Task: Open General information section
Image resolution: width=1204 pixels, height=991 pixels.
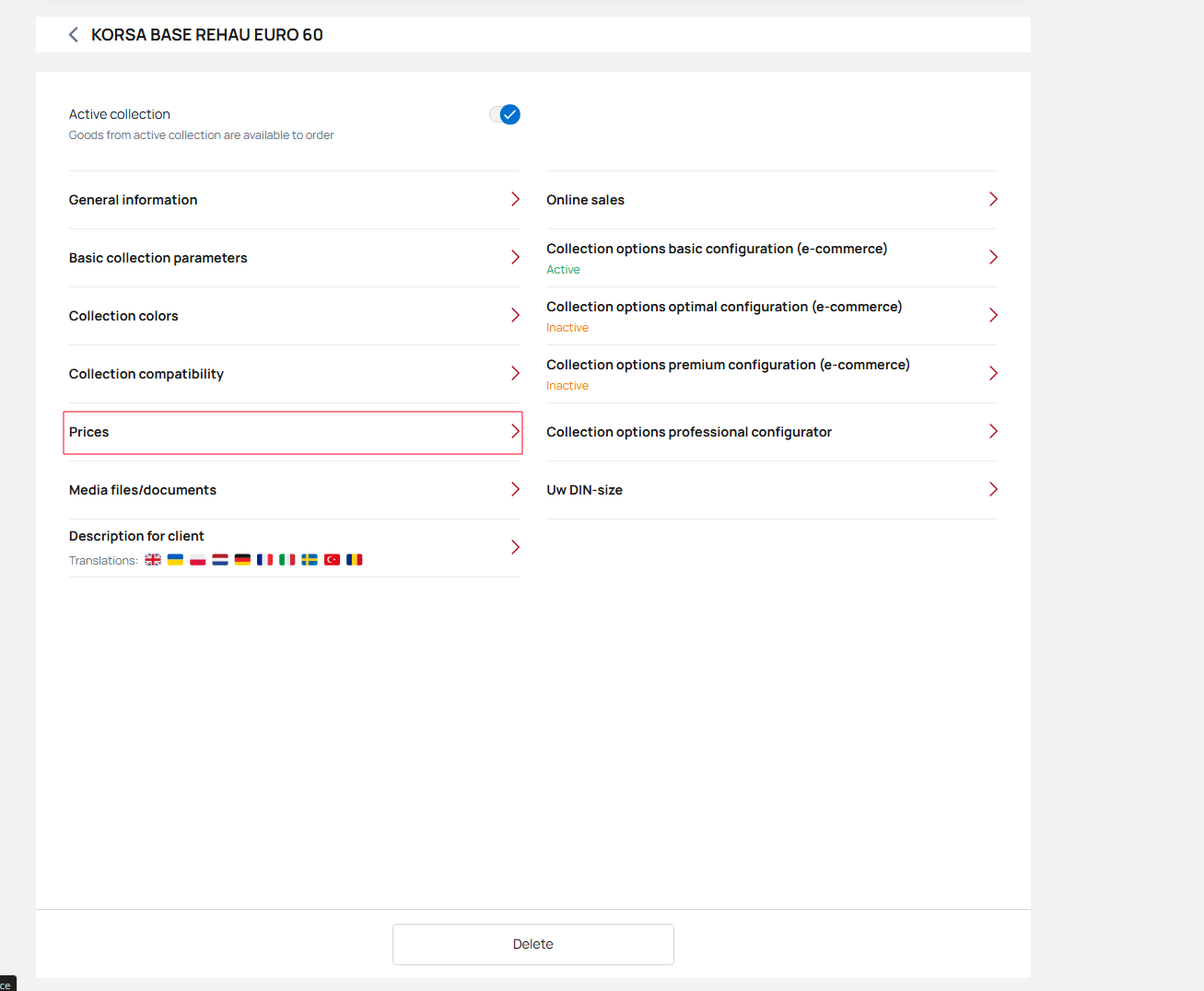Action: point(294,200)
